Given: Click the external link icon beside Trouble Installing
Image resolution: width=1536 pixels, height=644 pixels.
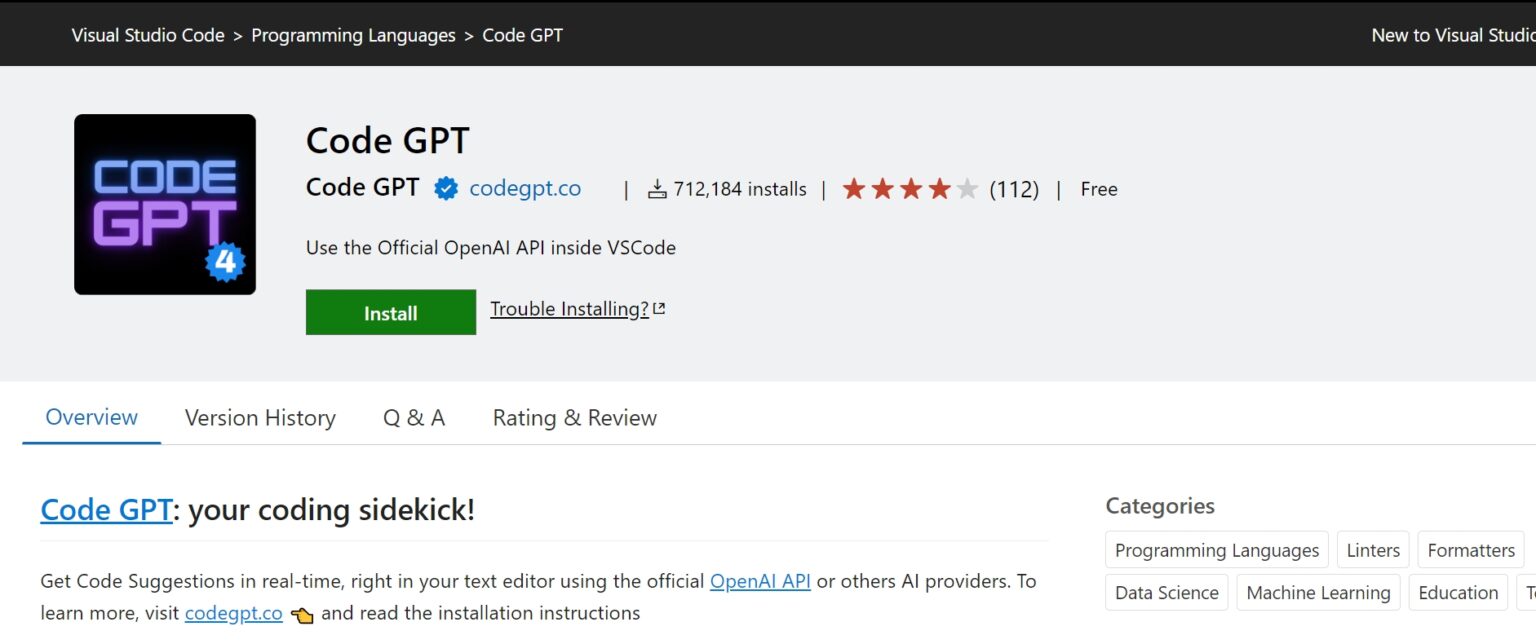Looking at the screenshot, I should click(659, 309).
